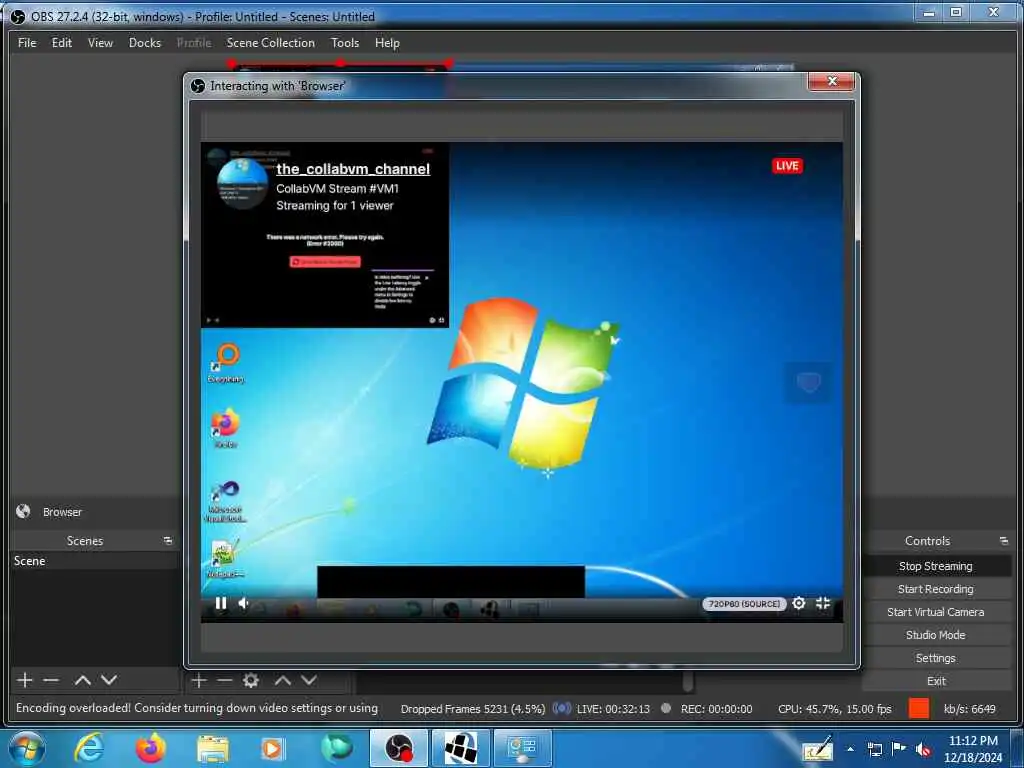The height and width of the screenshot is (768, 1024).
Task: Click Start Virtual Camera button
Action: pyautogui.click(x=936, y=612)
